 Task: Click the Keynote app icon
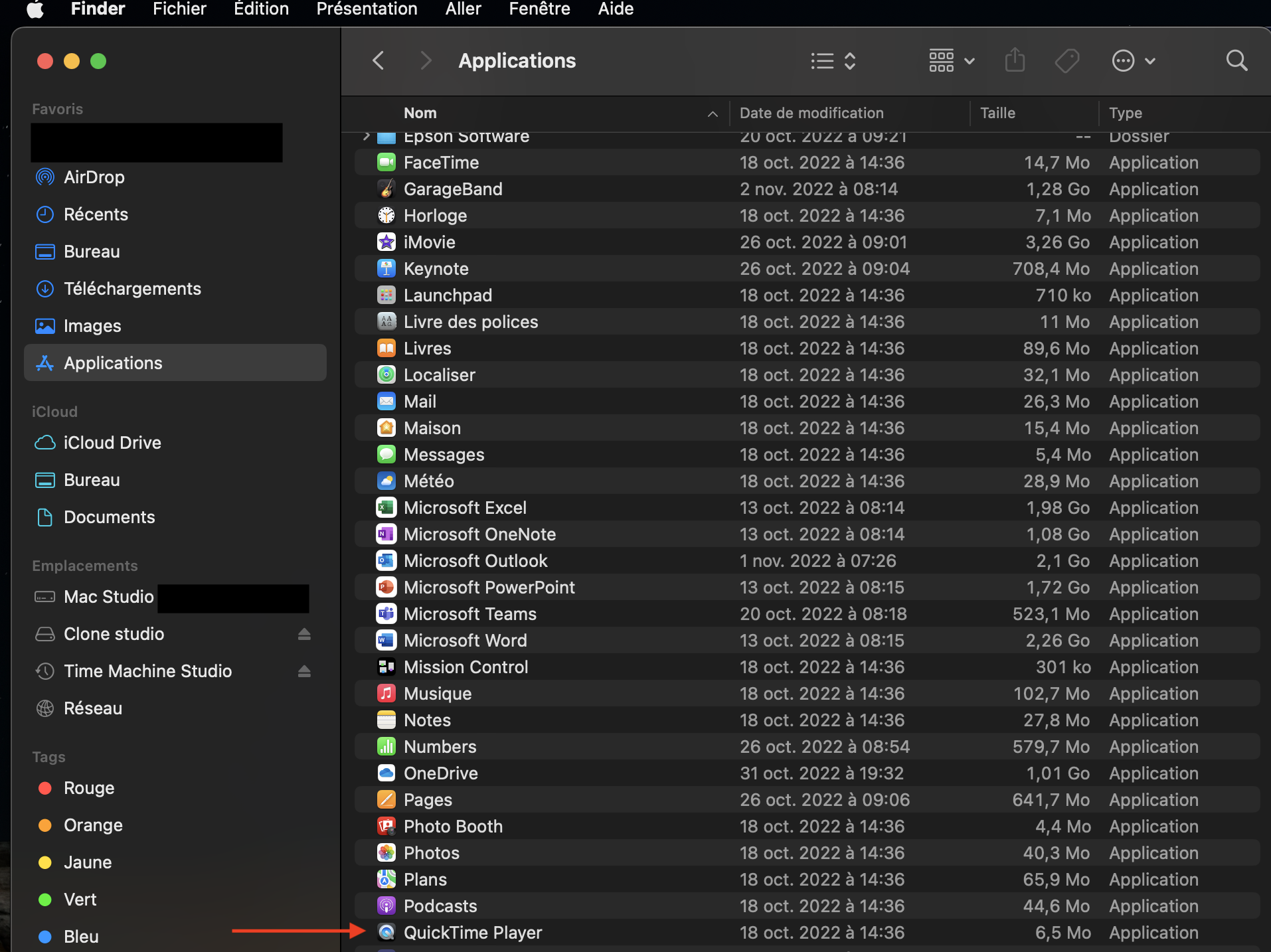pos(386,269)
